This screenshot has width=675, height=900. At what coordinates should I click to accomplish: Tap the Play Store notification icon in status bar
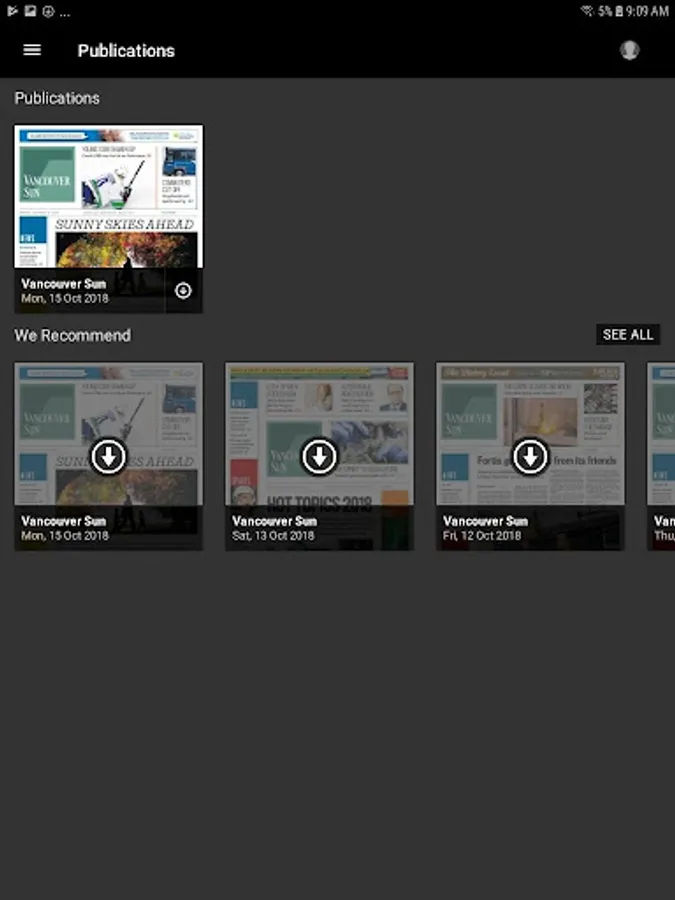click(12, 11)
